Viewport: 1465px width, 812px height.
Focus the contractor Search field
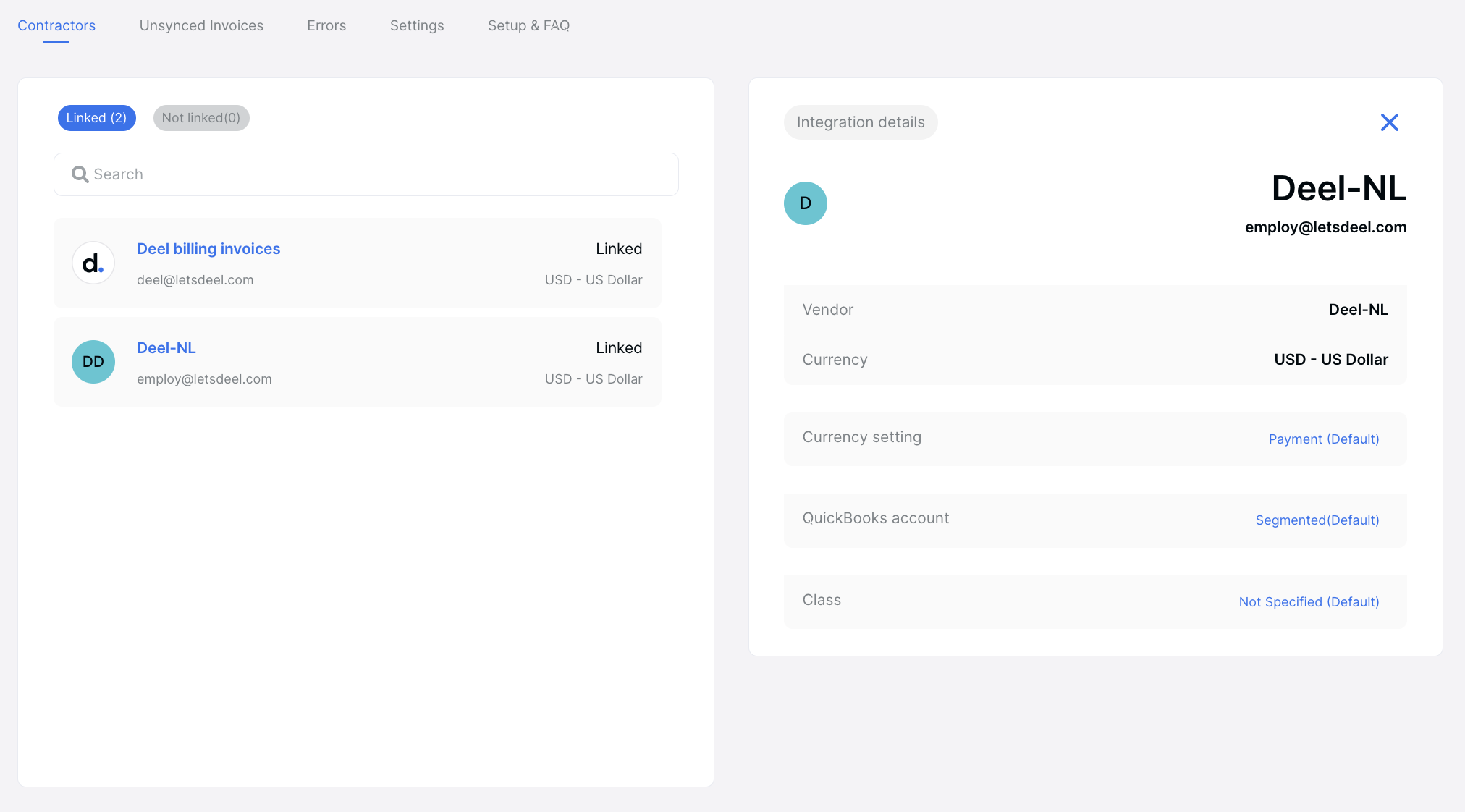[x=376, y=174]
